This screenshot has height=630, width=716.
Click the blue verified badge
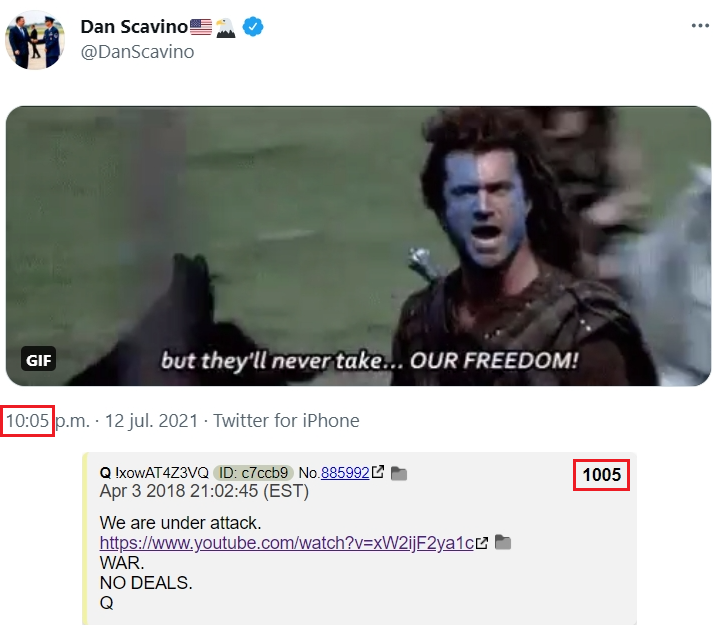click(x=253, y=26)
